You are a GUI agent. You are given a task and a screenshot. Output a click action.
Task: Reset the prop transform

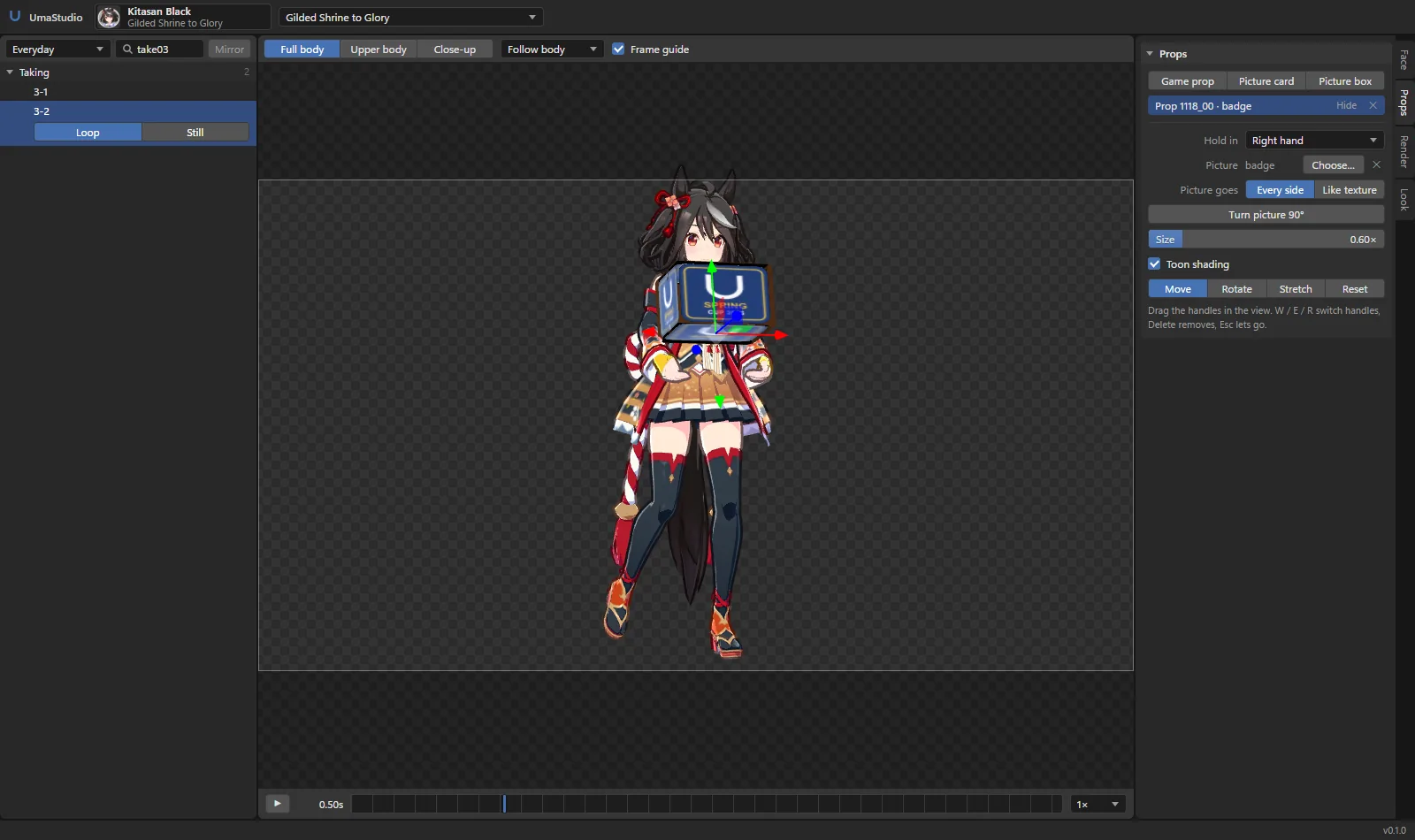point(1355,289)
